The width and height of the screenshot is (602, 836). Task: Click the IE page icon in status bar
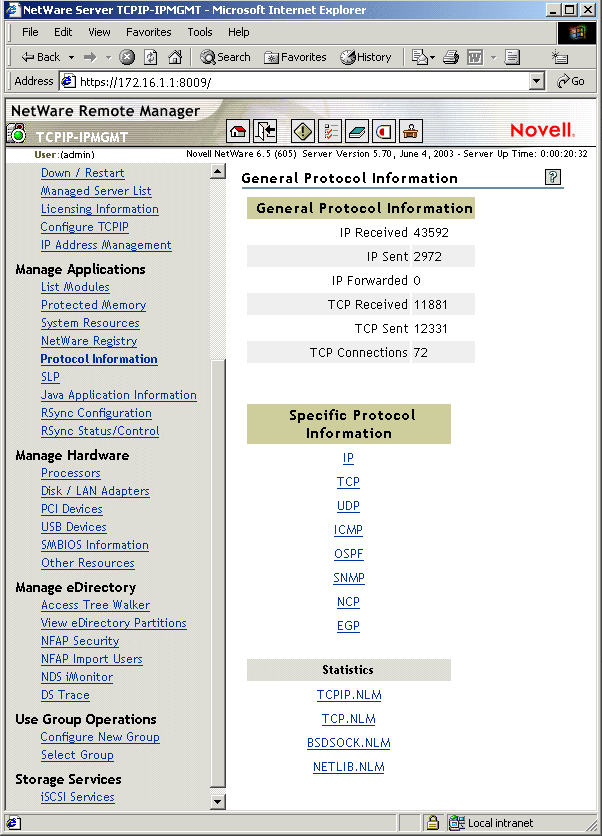(13, 823)
